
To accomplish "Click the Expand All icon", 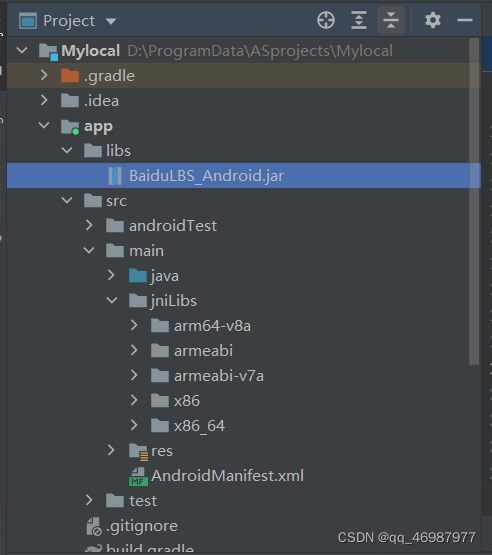I will 359,20.
